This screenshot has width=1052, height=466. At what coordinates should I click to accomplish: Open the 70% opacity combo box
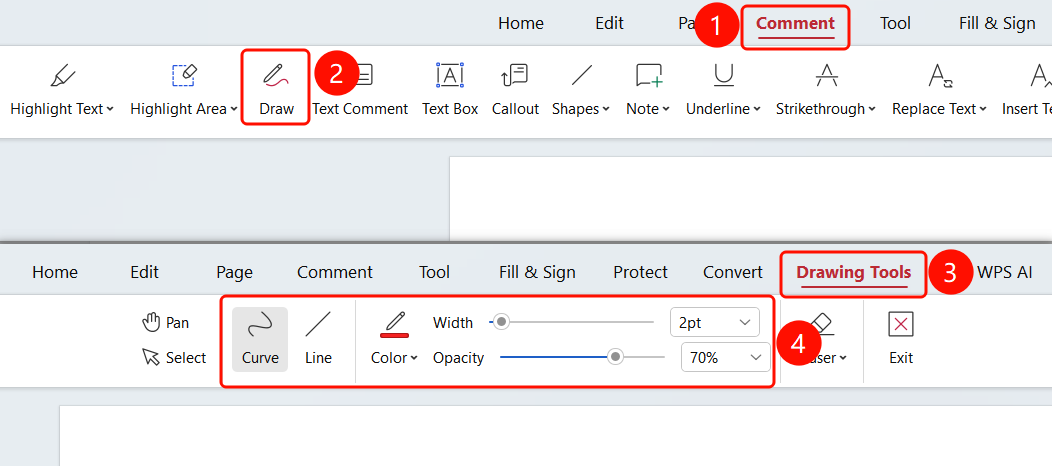point(725,357)
